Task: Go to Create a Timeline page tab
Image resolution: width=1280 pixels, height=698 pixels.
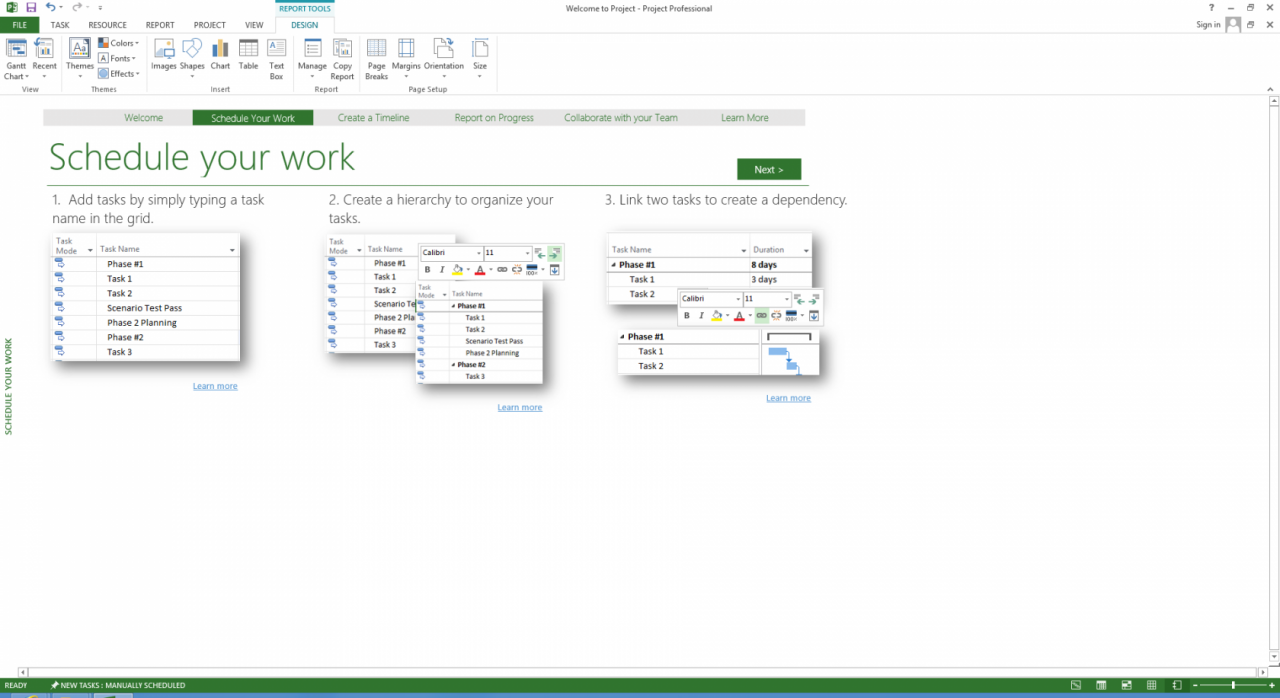Action: [x=373, y=118]
